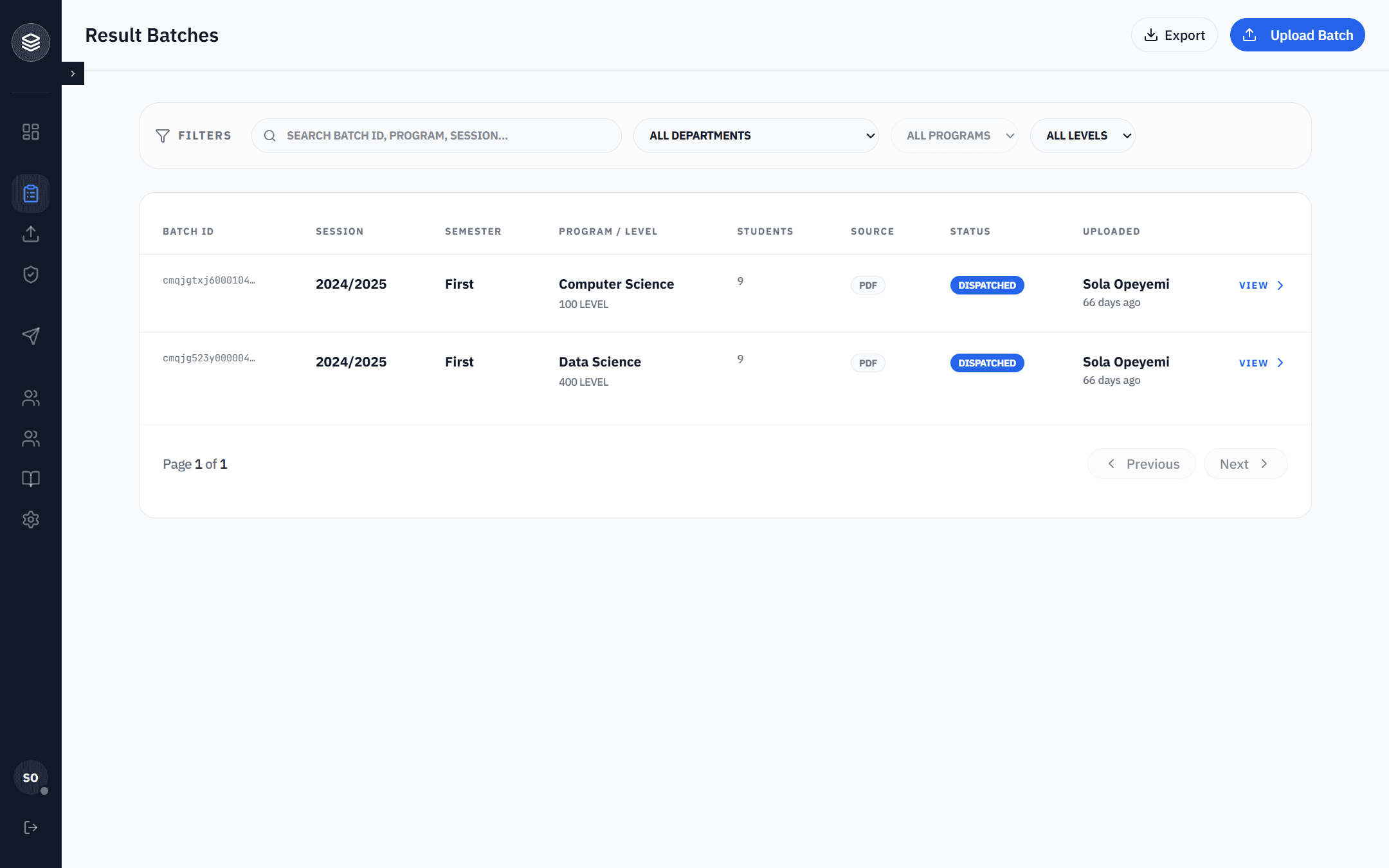Open the upper users group sidebar icon
This screenshot has height=868, width=1389.
pos(31,398)
